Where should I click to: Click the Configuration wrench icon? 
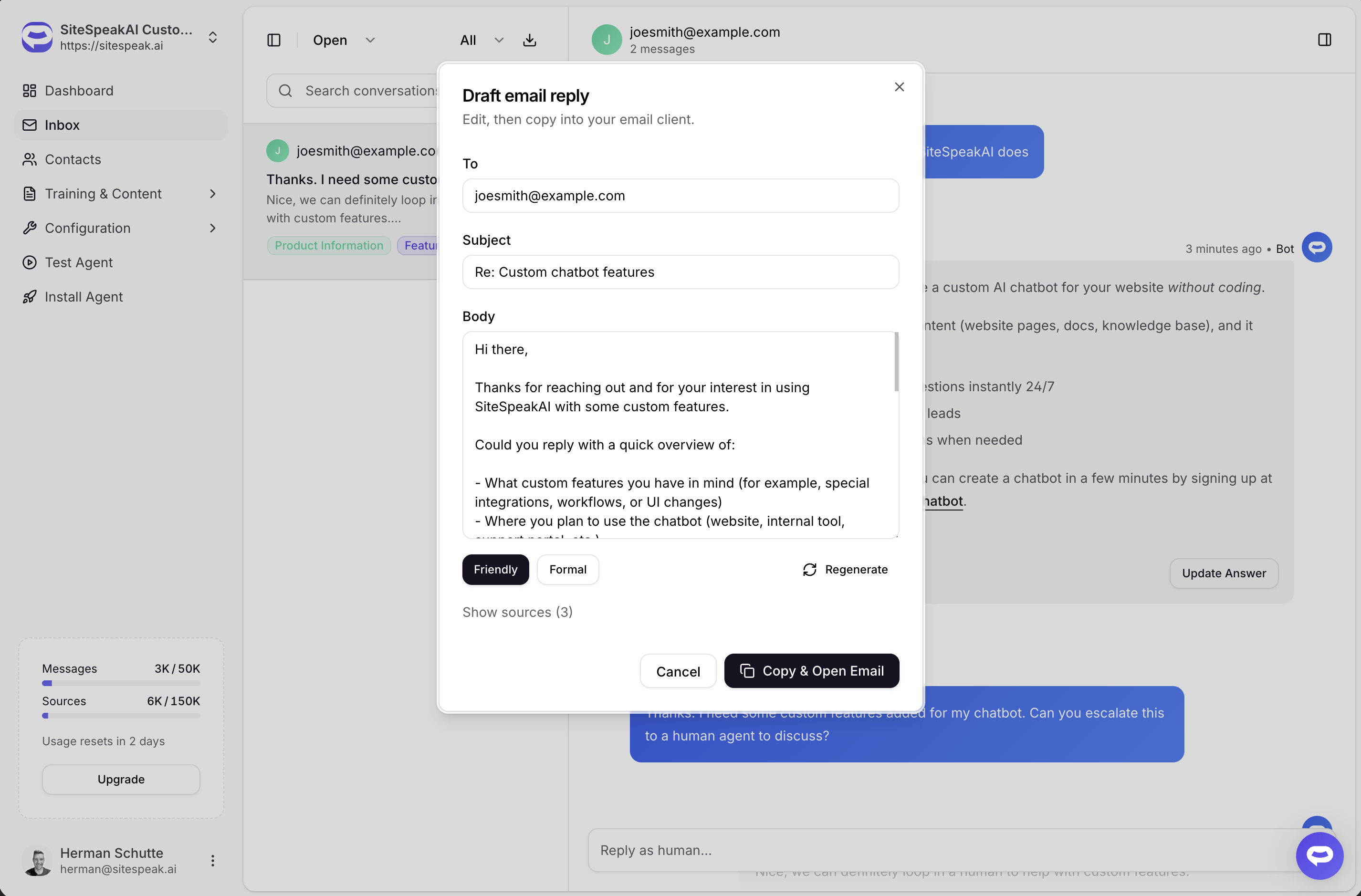click(x=29, y=228)
